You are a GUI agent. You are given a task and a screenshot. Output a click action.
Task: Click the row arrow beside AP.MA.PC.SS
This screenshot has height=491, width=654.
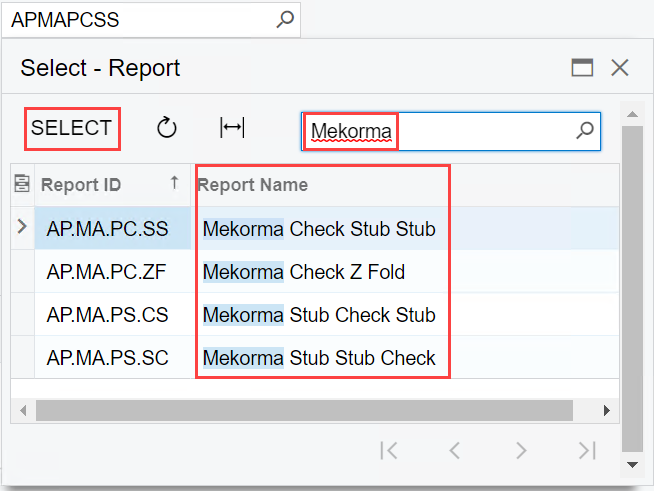22,228
